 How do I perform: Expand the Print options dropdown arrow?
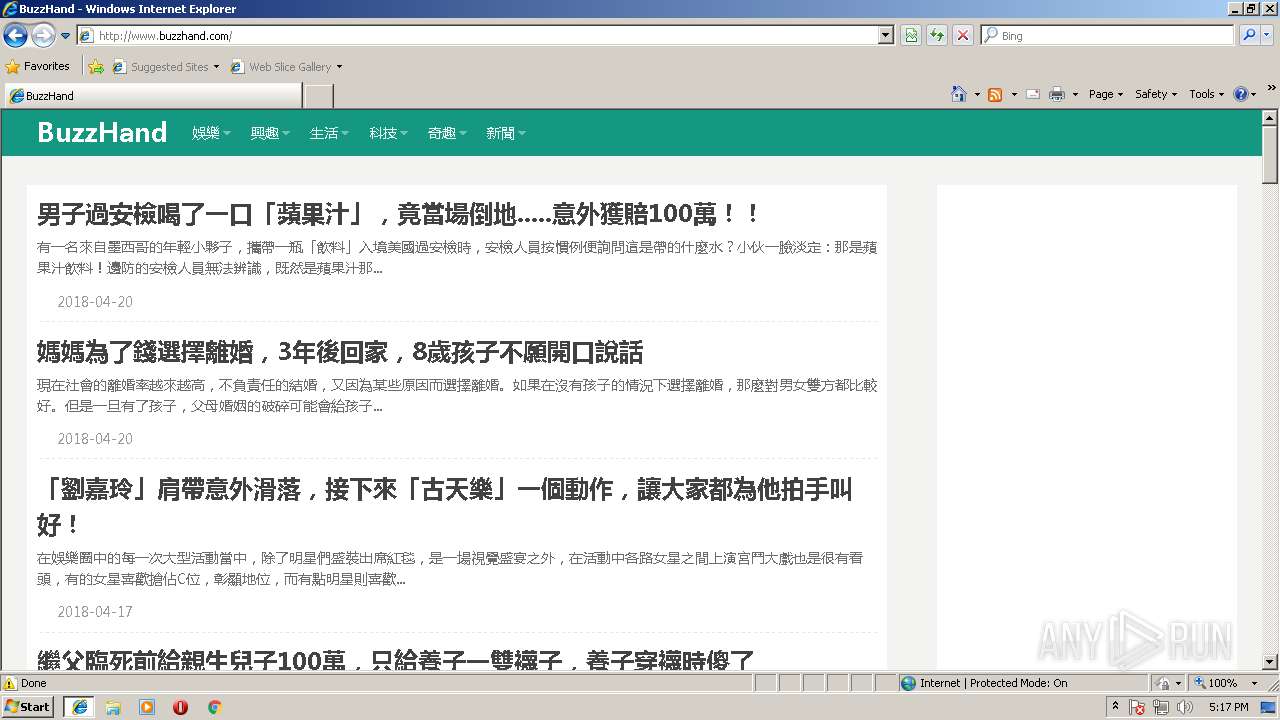pyautogui.click(x=1075, y=94)
